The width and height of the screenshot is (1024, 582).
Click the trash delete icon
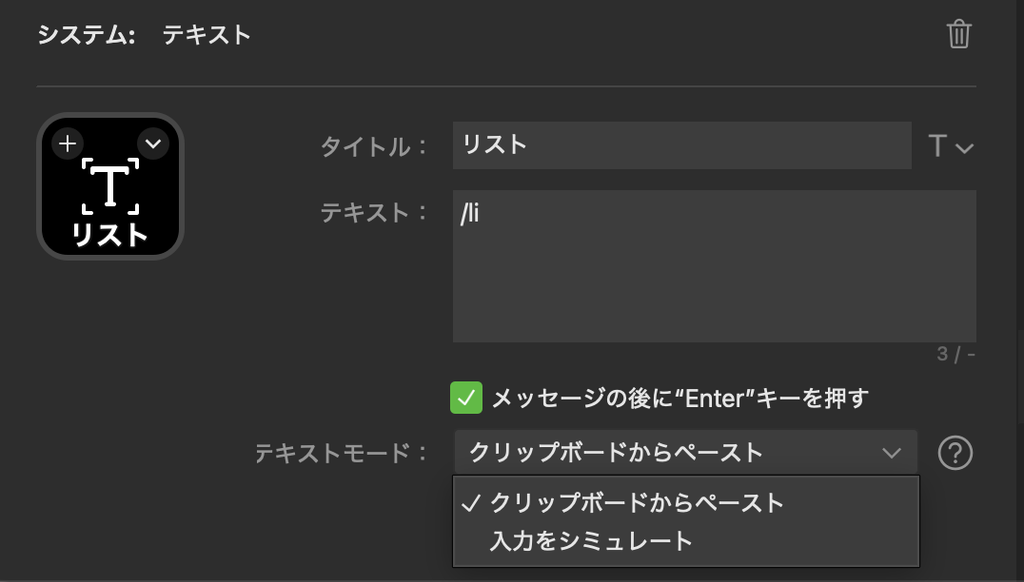[959, 34]
